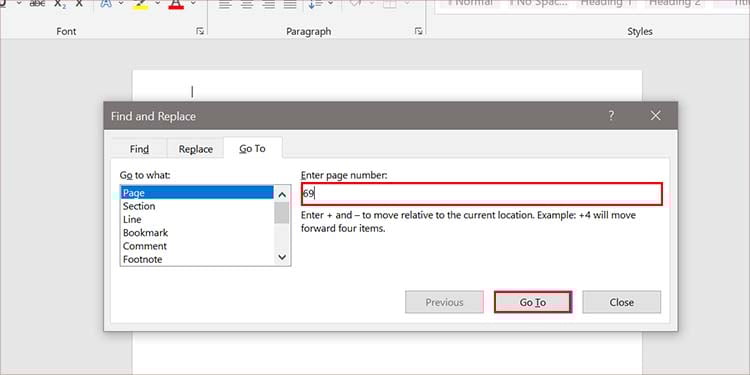Expand the font color dropdown arrow
Image resolution: width=750 pixels, height=375 pixels.
point(193,3)
